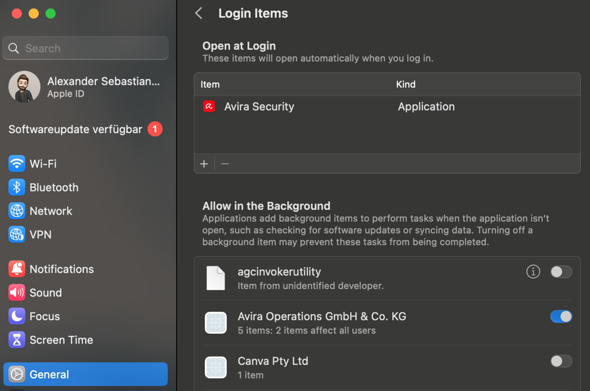Open Softwareupdate verfügbar notice
This screenshot has height=391, width=590.
click(75, 129)
